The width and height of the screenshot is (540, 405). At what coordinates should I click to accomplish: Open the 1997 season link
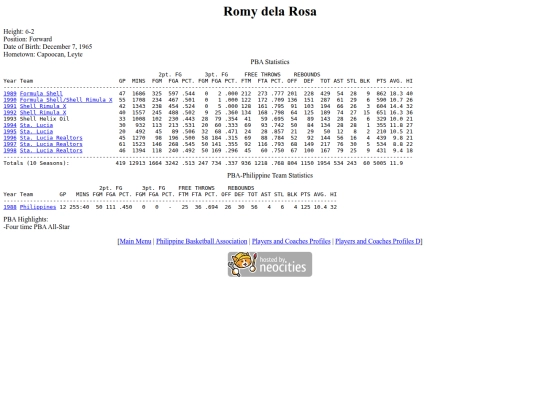10,144
